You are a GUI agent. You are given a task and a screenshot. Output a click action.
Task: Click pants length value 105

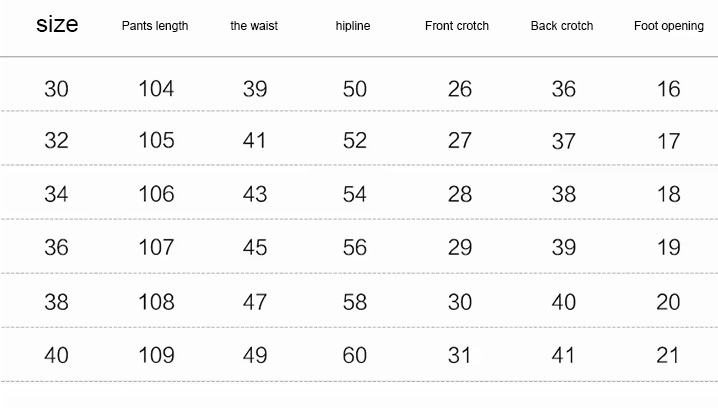[x=156, y=141]
